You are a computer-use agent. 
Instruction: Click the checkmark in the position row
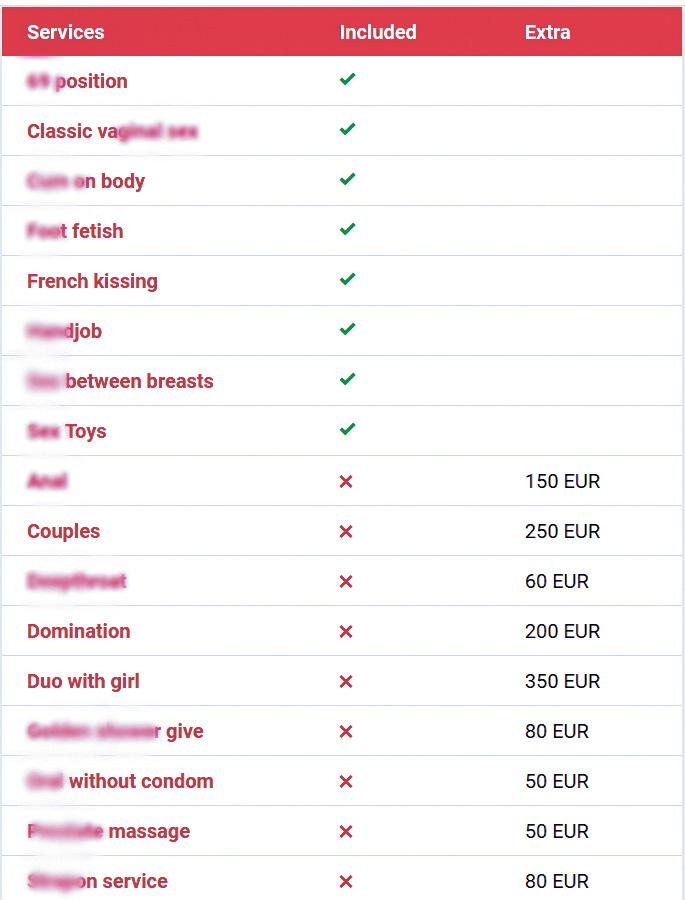click(x=347, y=80)
